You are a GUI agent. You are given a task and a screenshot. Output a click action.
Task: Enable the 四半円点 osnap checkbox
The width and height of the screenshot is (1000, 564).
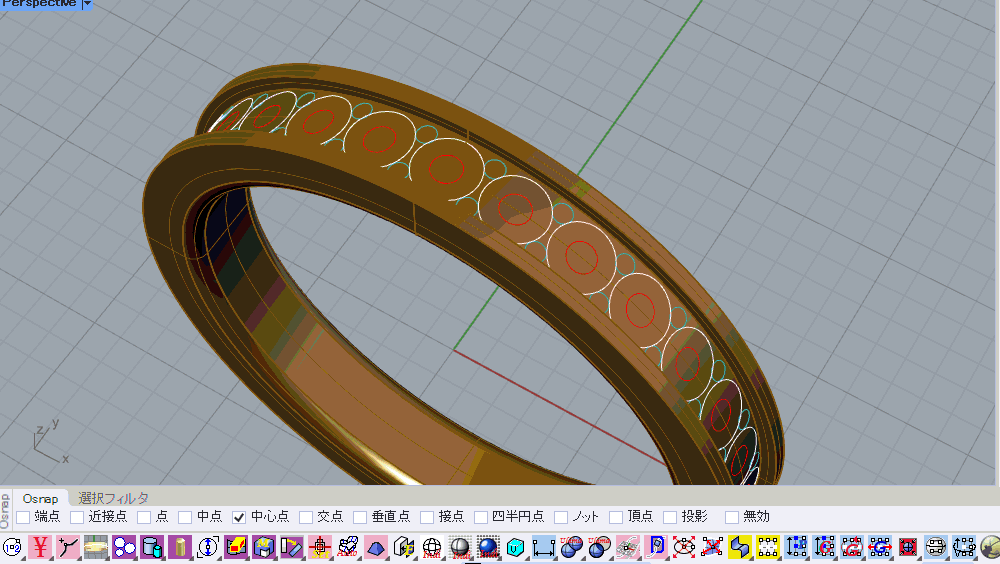[x=481, y=517]
